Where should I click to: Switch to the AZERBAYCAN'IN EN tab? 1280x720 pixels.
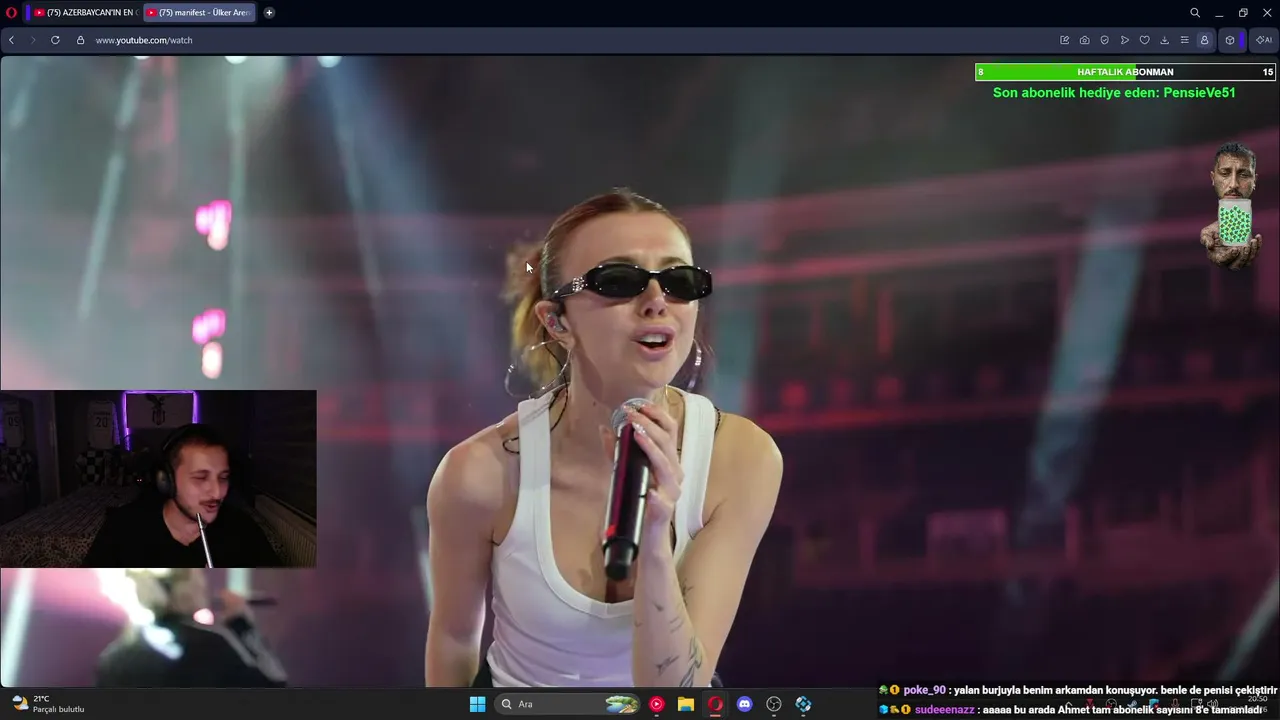click(84, 13)
